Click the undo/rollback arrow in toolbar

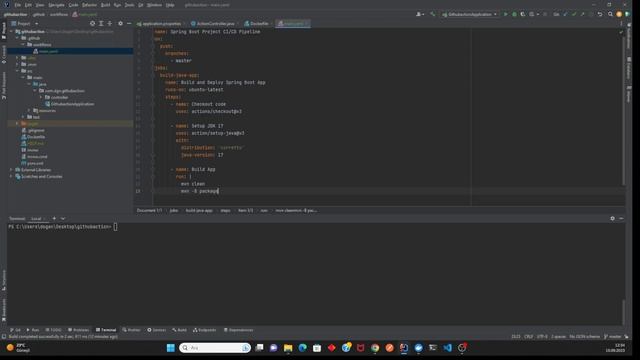600,14
